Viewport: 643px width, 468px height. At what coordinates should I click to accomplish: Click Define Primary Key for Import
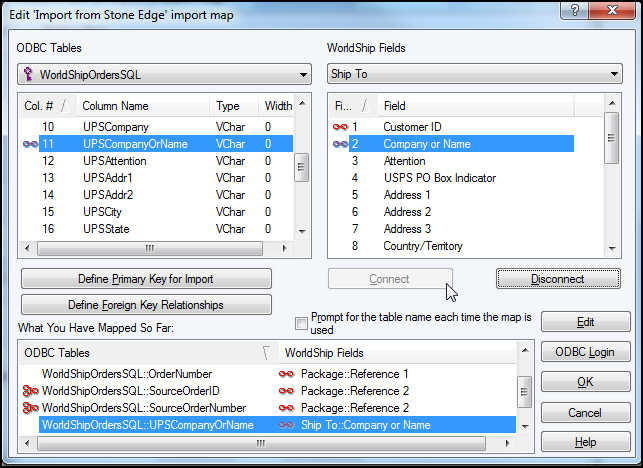[146, 279]
